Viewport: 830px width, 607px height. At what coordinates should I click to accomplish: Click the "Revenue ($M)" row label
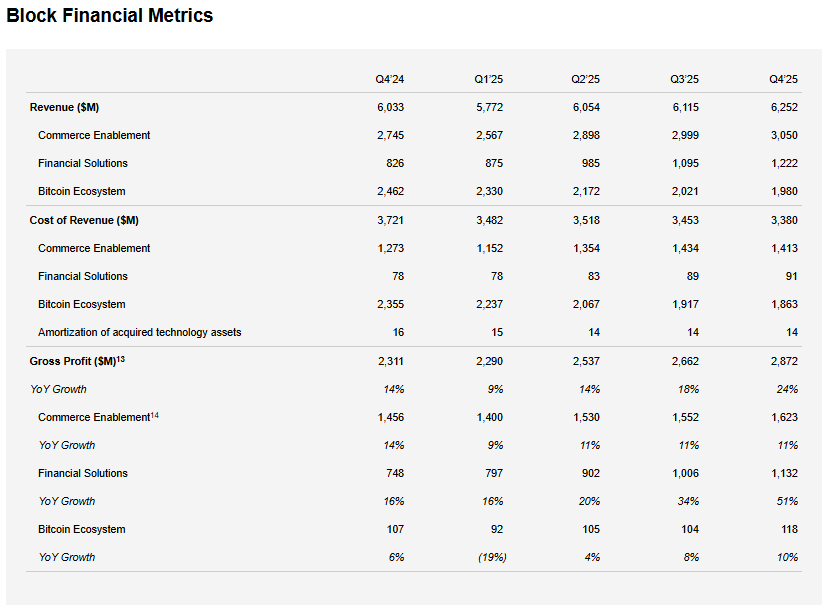(x=64, y=107)
